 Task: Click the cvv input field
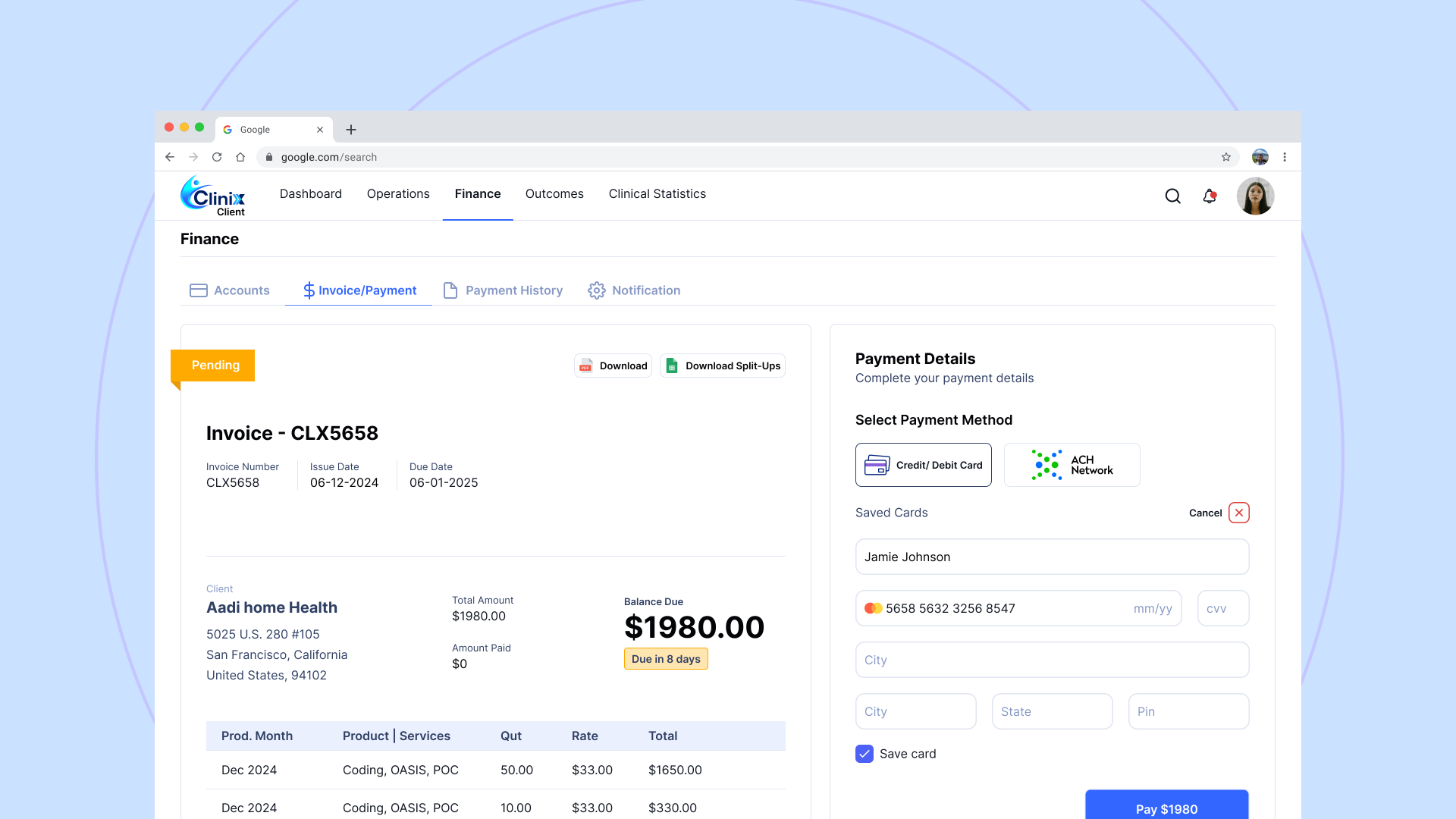[1222, 608]
